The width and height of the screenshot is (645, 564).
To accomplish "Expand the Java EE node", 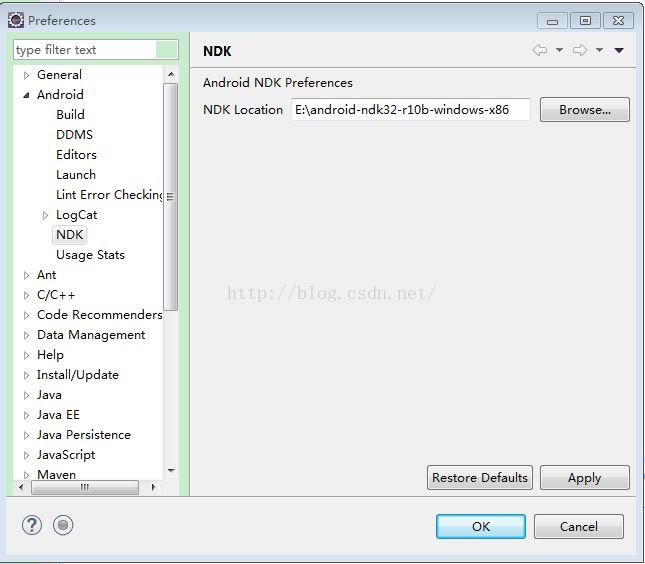I will coord(27,415).
